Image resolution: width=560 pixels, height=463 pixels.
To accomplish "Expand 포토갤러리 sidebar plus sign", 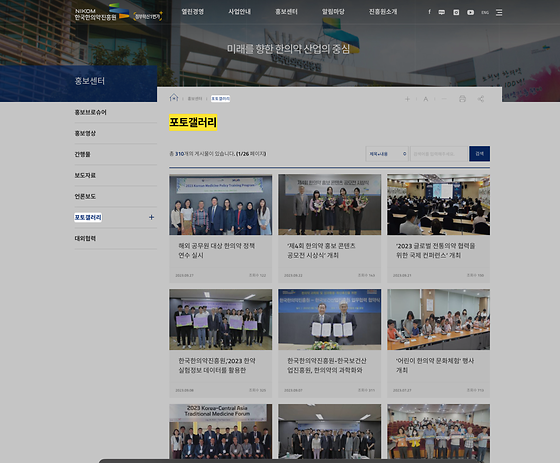I will click(x=151, y=217).
